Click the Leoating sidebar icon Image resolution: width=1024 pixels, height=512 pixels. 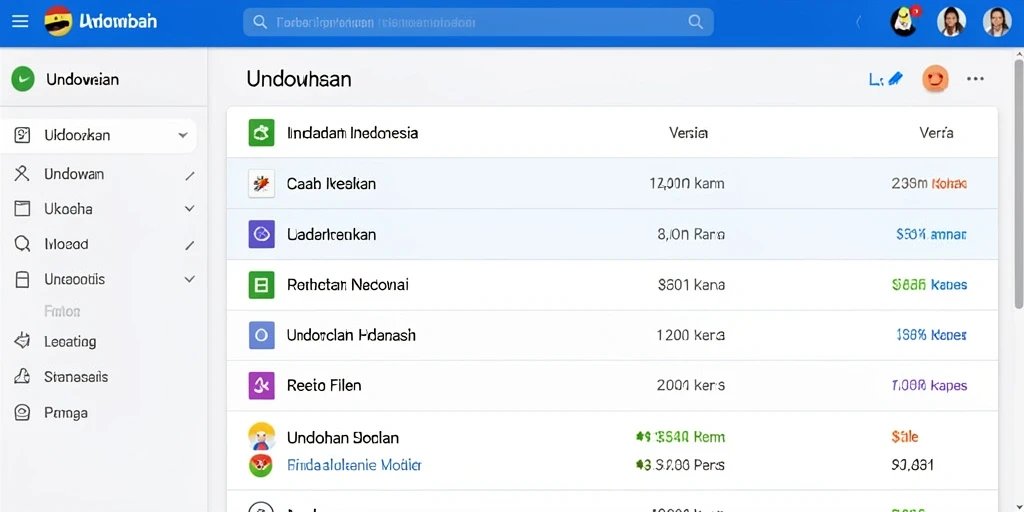click(x=22, y=341)
